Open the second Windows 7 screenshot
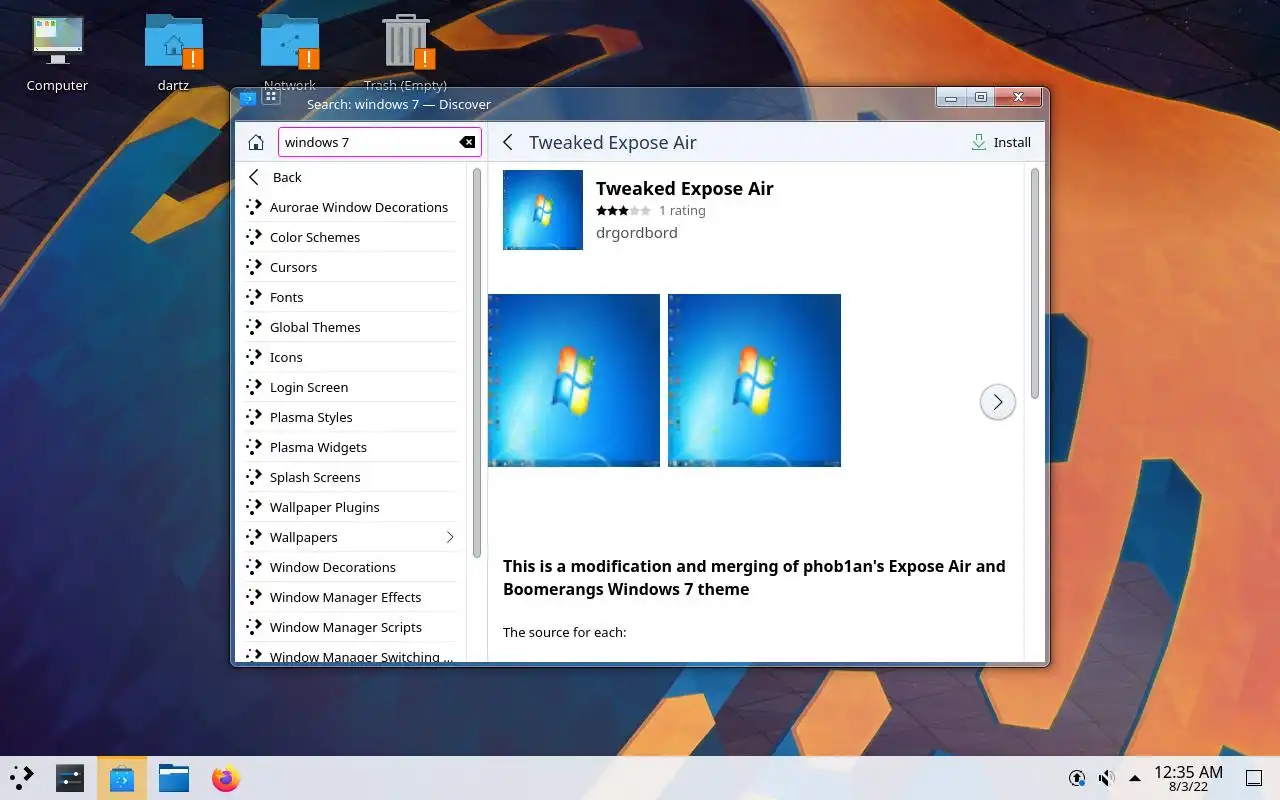Image resolution: width=1280 pixels, height=800 pixels. click(x=754, y=380)
